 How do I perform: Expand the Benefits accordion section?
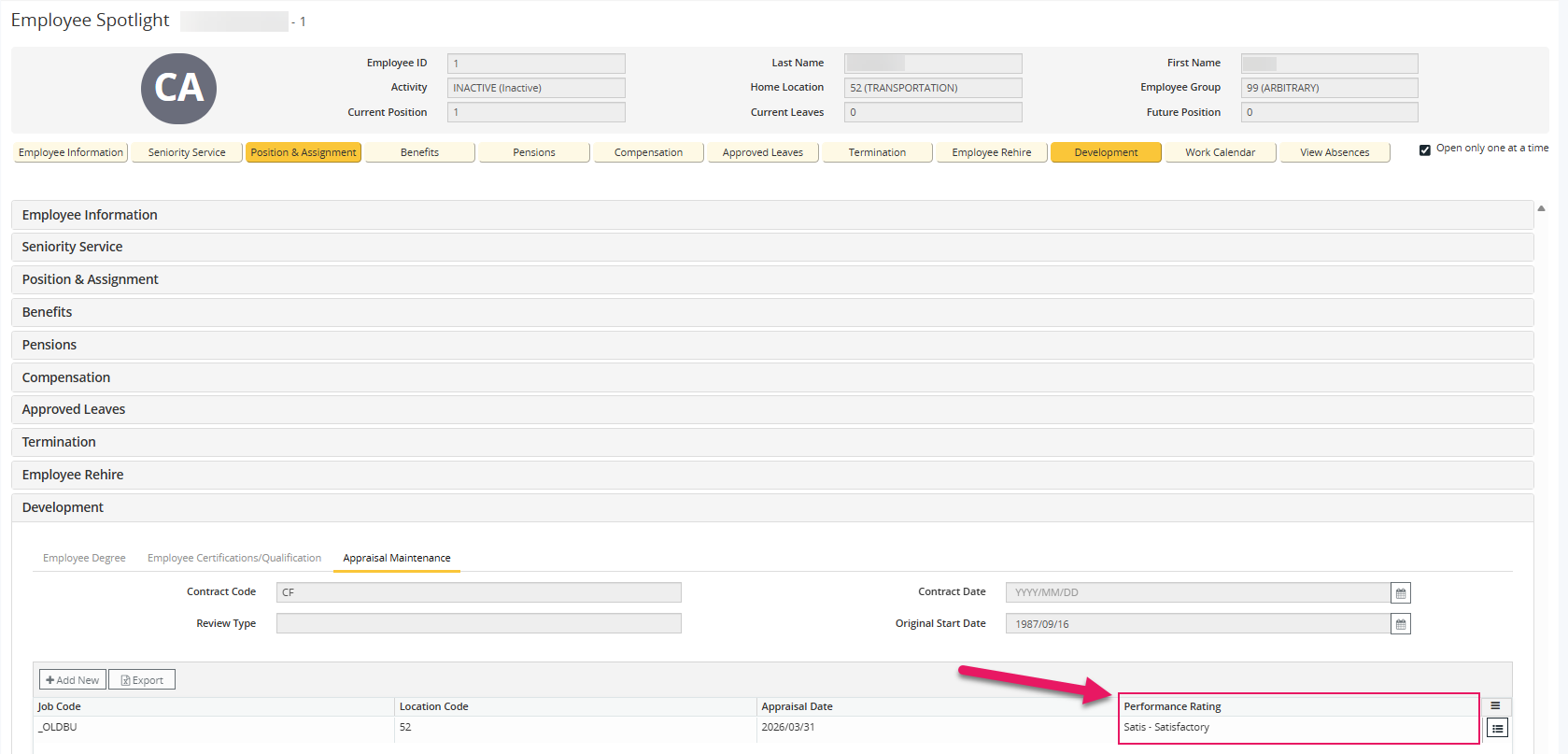coord(772,312)
